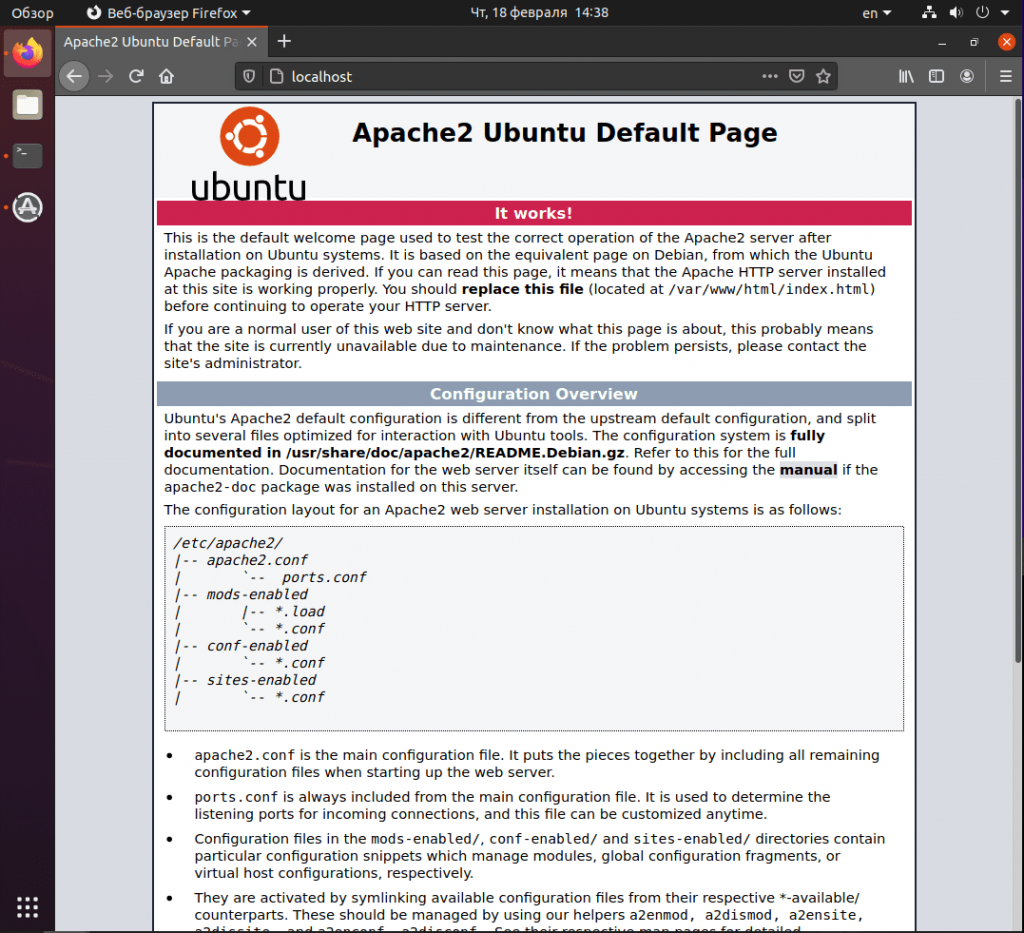Open a new browser tab
1024x933 pixels.
(x=284, y=42)
